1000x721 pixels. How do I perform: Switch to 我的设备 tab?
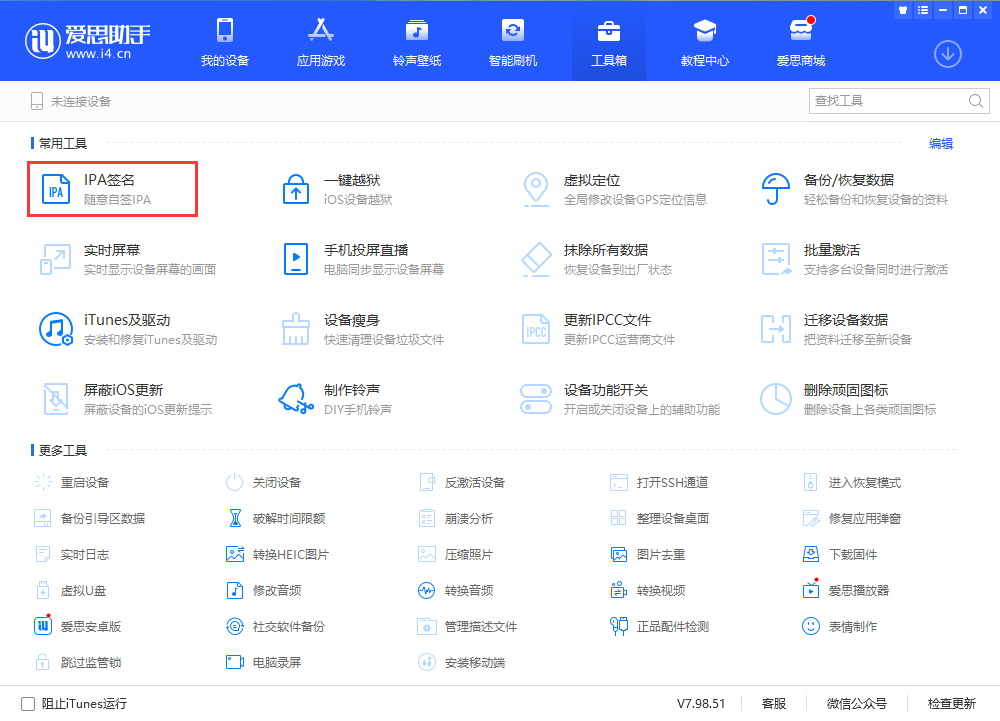click(224, 41)
